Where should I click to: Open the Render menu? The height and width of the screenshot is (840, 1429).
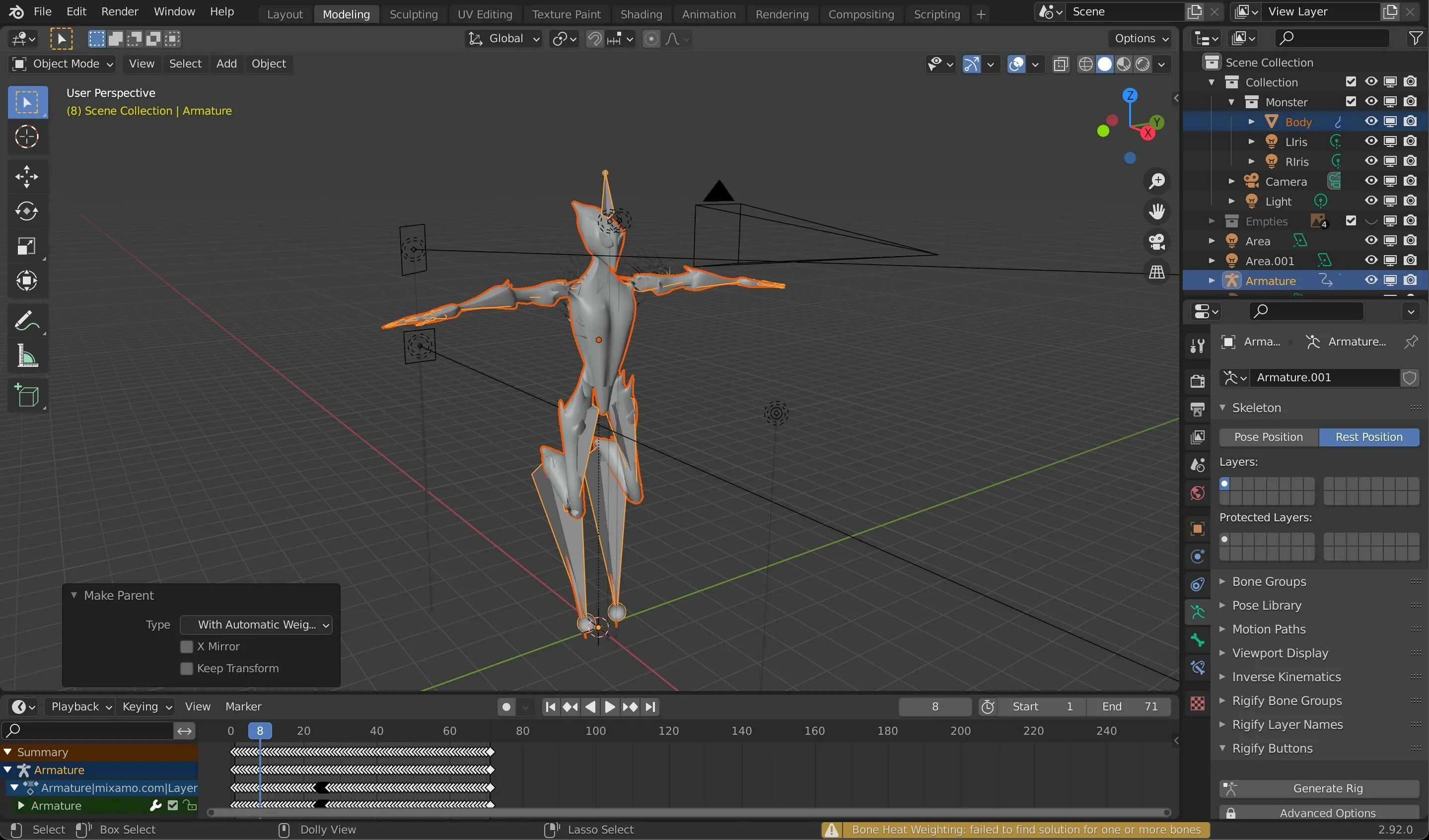[x=119, y=11]
